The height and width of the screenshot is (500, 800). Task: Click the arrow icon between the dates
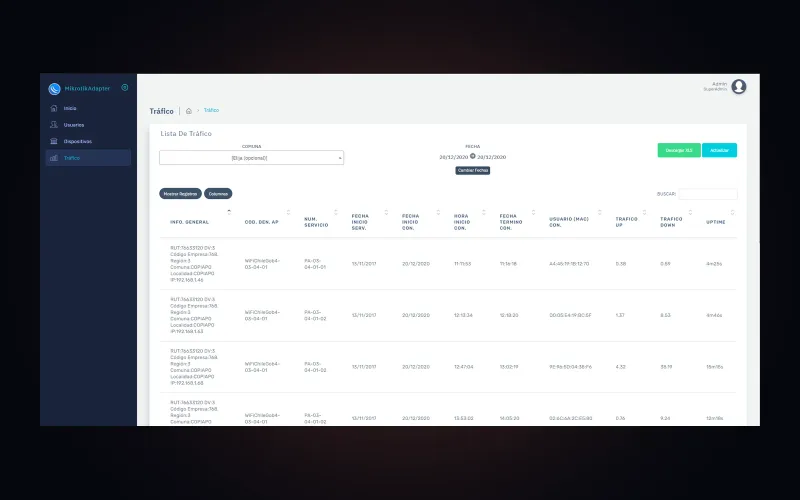(472, 156)
